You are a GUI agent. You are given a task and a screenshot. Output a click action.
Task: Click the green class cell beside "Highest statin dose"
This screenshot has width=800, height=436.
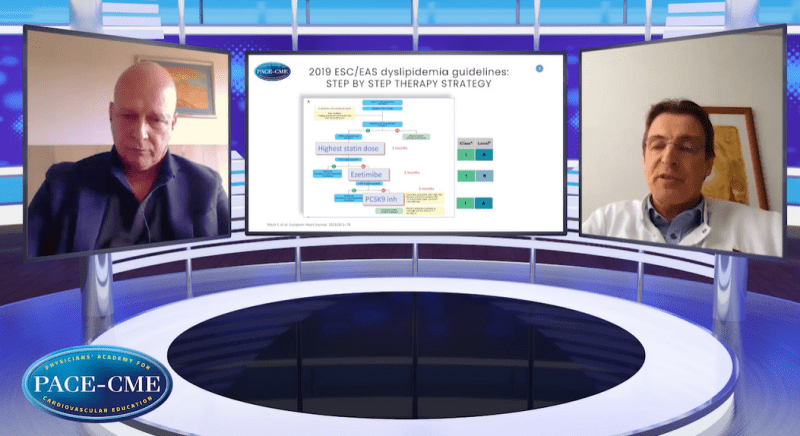(x=466, y=155)
